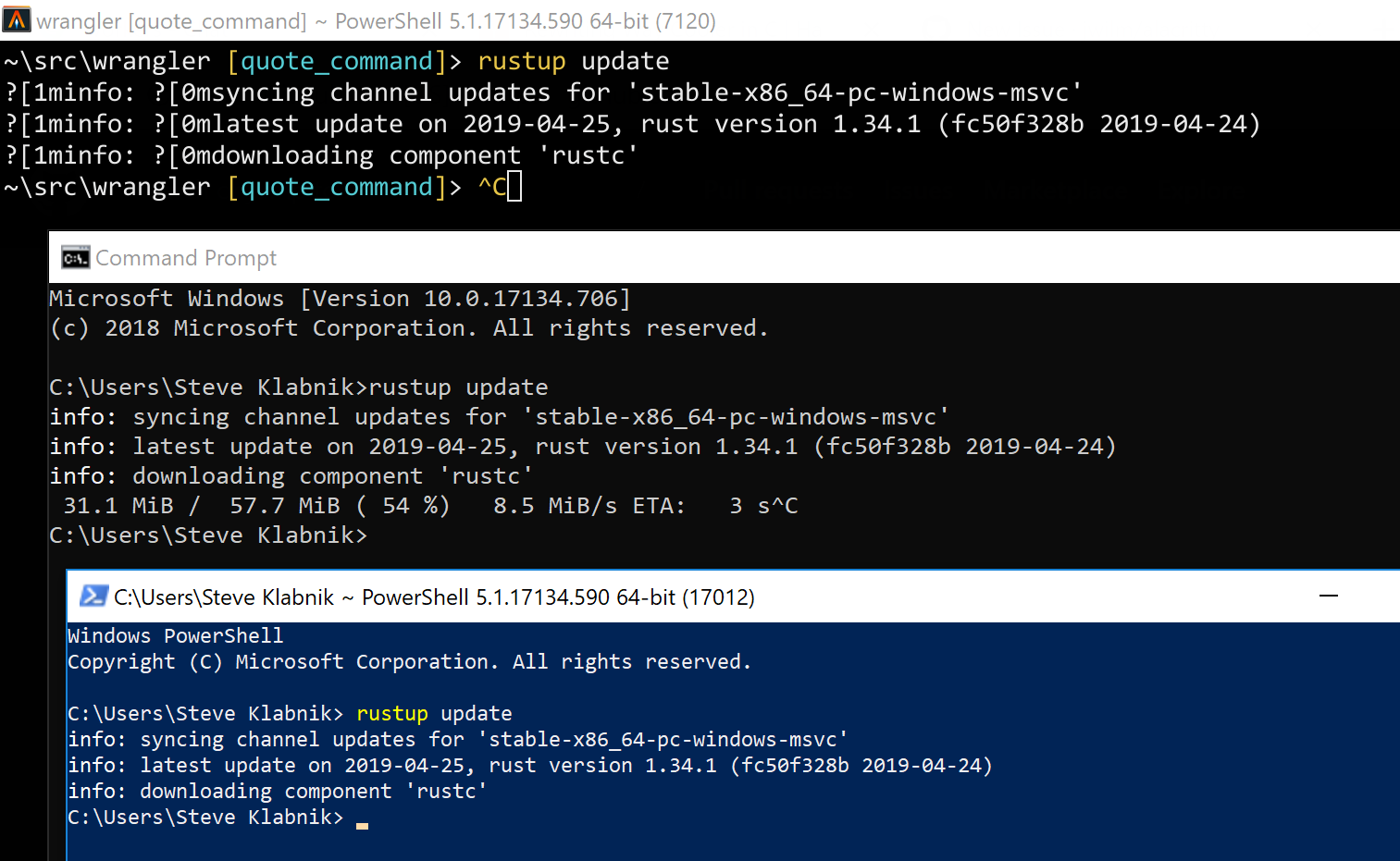Open the faint Explore link behind the terminal
Image resolution: width=1400 pixels, height=861 pixels.
[x=1199, y=191]
